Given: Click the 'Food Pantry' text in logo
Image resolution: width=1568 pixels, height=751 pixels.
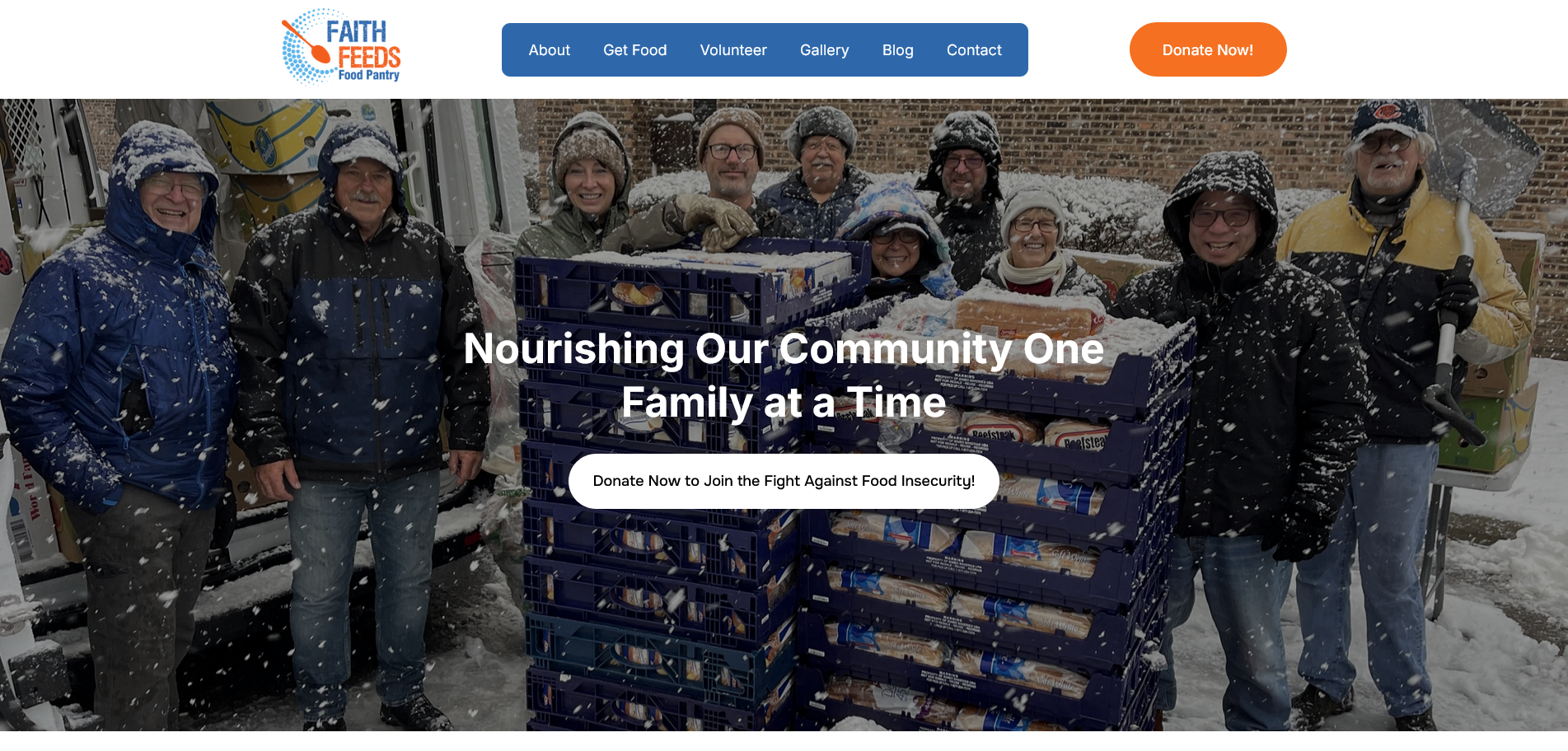Looking at the screenshot, I should 368,75.
